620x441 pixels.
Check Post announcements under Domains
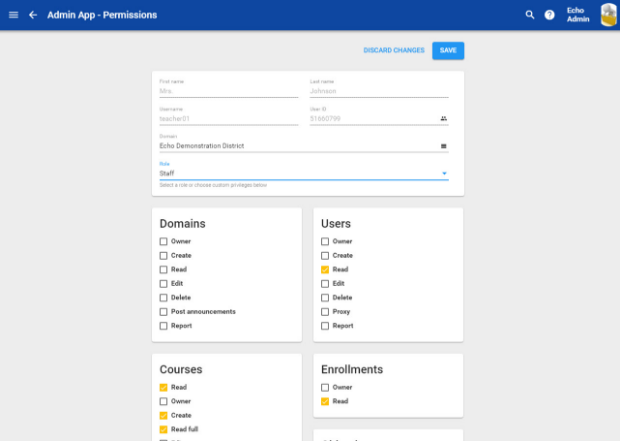click(x=163, y=312)
